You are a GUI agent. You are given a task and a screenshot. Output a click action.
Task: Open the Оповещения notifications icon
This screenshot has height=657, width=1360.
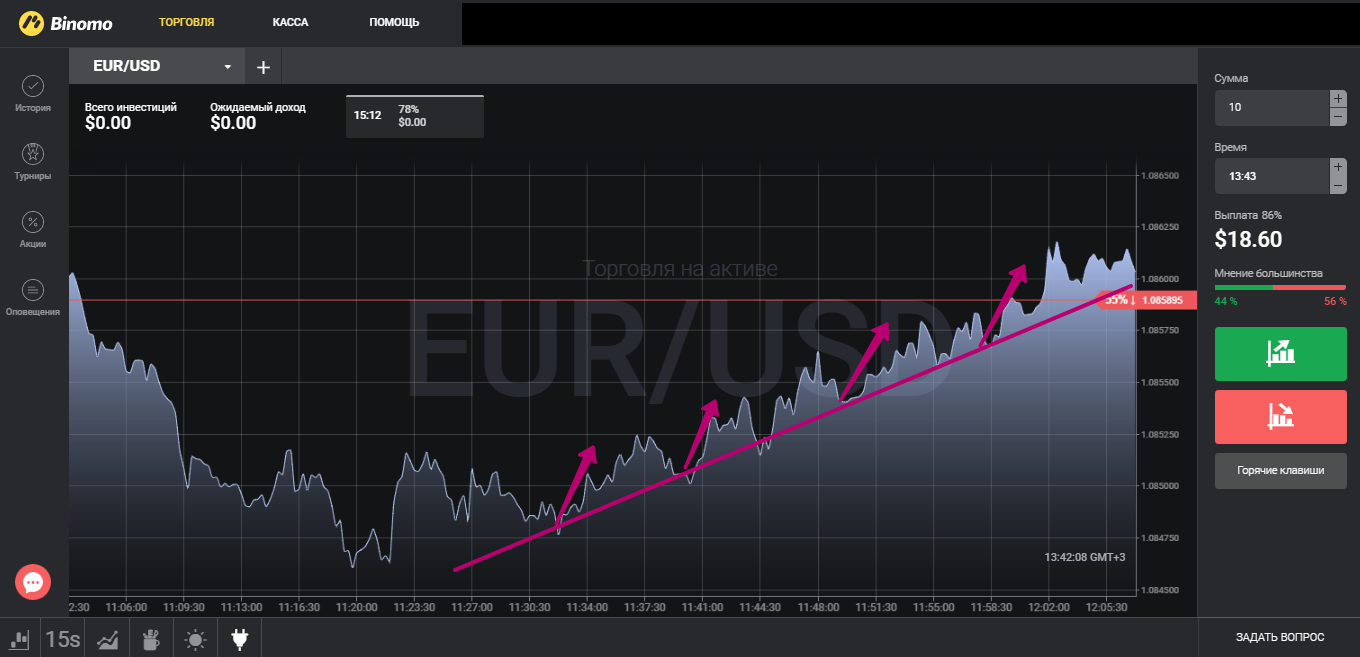coord(33,290)
